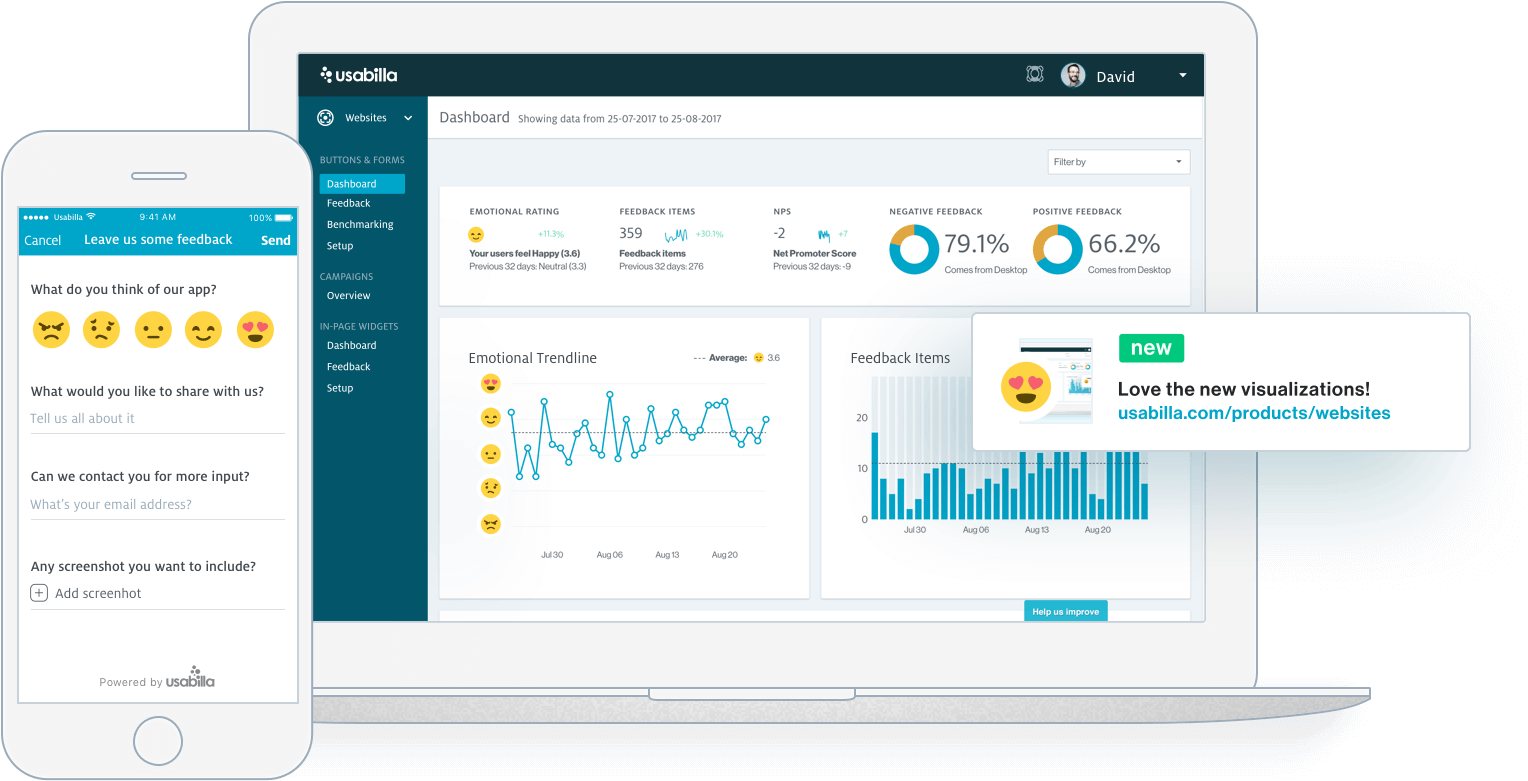Screen dimensions: 1528x781
Task: Expand the Websites selector chevron
Action: (408, 117)
